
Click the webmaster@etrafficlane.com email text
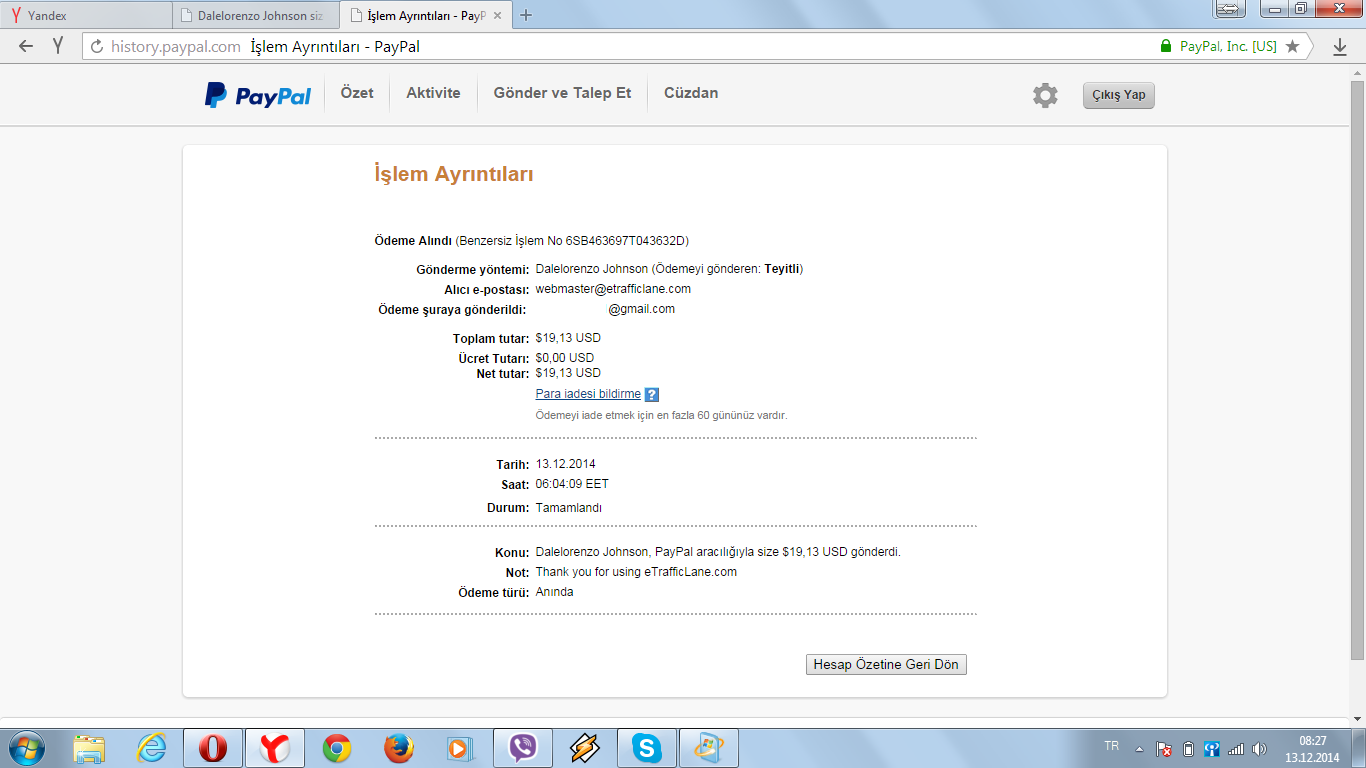pyautogui.click(x=613, y=289)
